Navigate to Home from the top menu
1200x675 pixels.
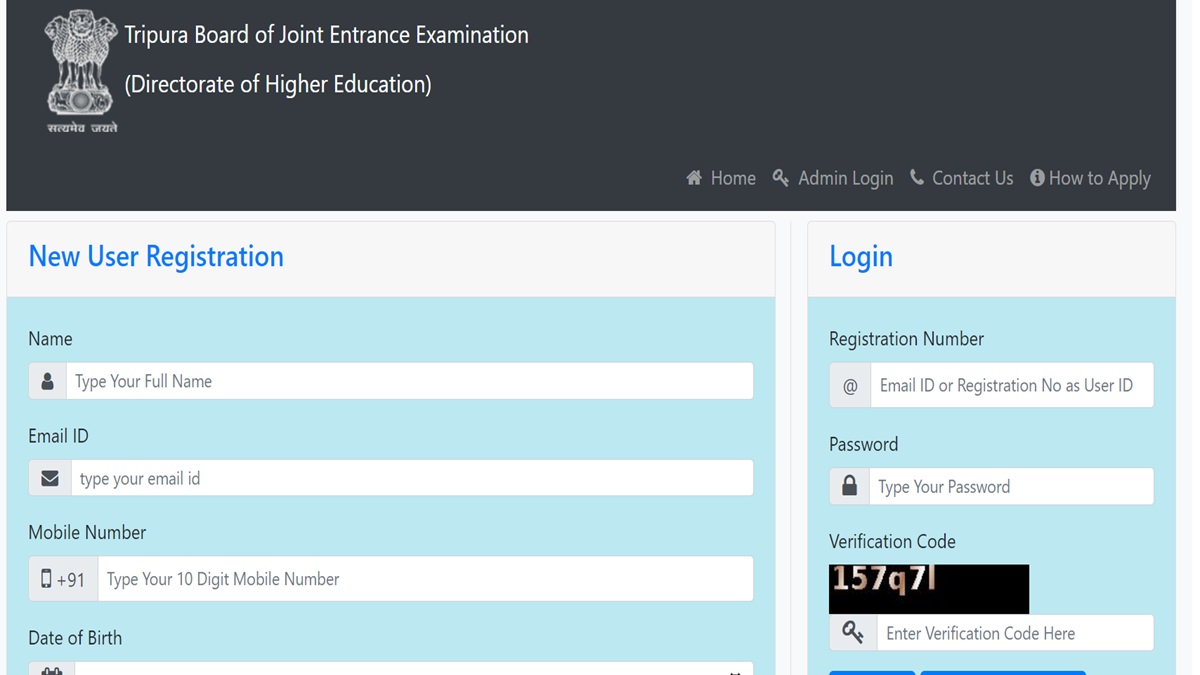(732, 178)
